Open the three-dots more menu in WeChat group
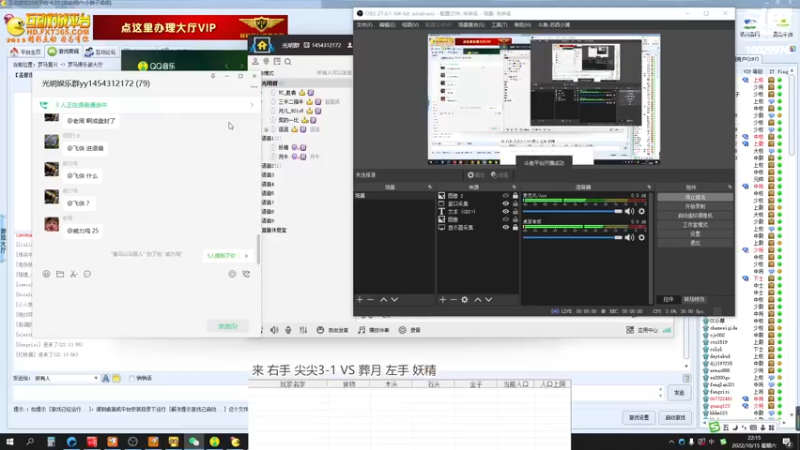The image size is (800, 450). [254, 87]
